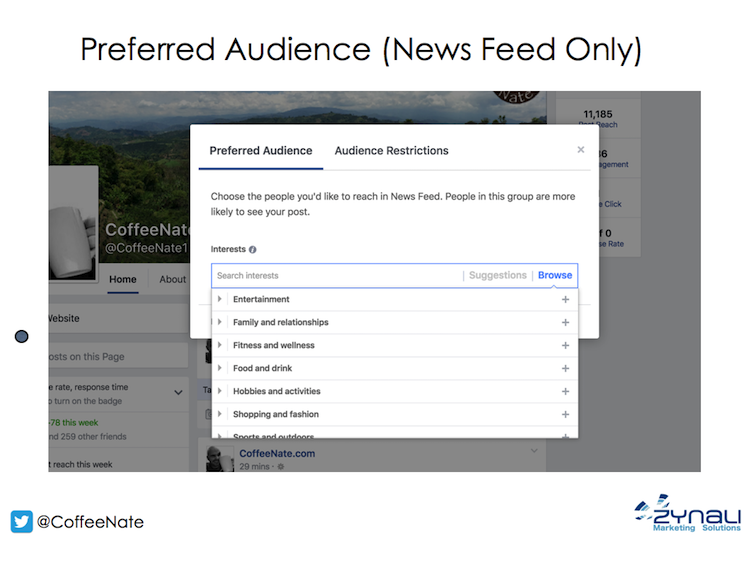Click the Interests info icon
Viewport: 750px width, 563px height.
click(x=253, y=249)
